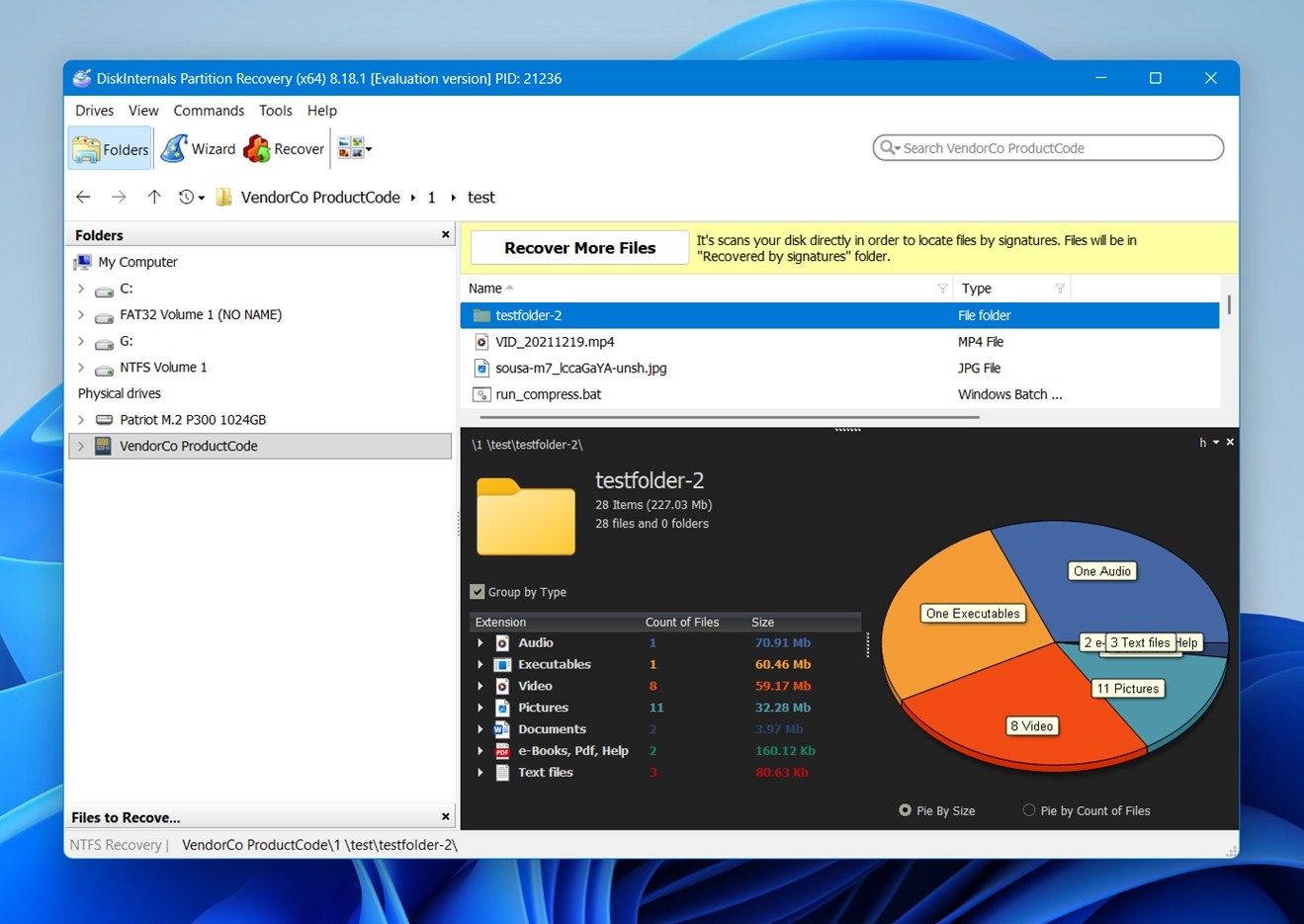Uncheck Group by Type checkbox
This screenshot has width=1304, height=924.
pyautogui.click(x=478, y=592)
